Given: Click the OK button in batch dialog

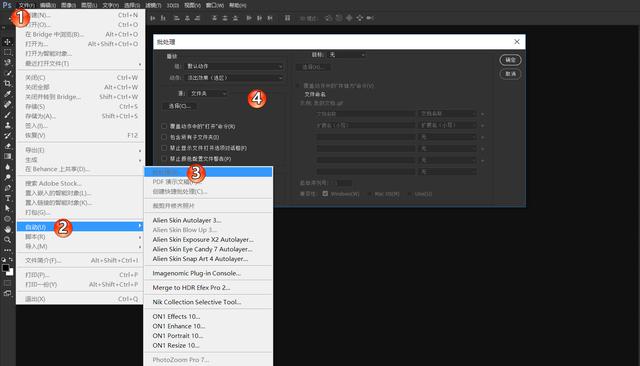Looking at the screenshot, I should coord(510,60).
